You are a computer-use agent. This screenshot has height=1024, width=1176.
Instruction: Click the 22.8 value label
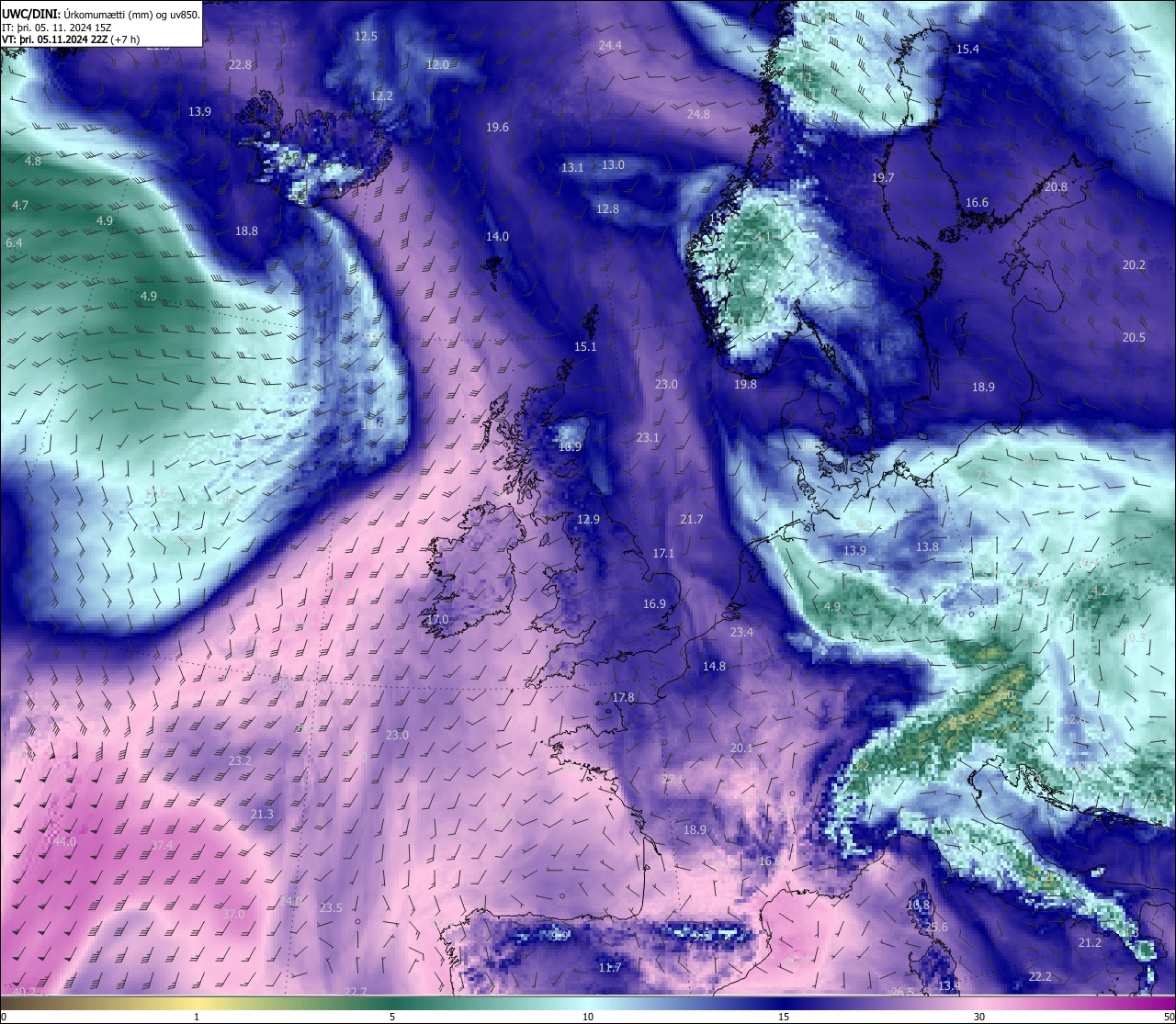click(x=240, y=65)
